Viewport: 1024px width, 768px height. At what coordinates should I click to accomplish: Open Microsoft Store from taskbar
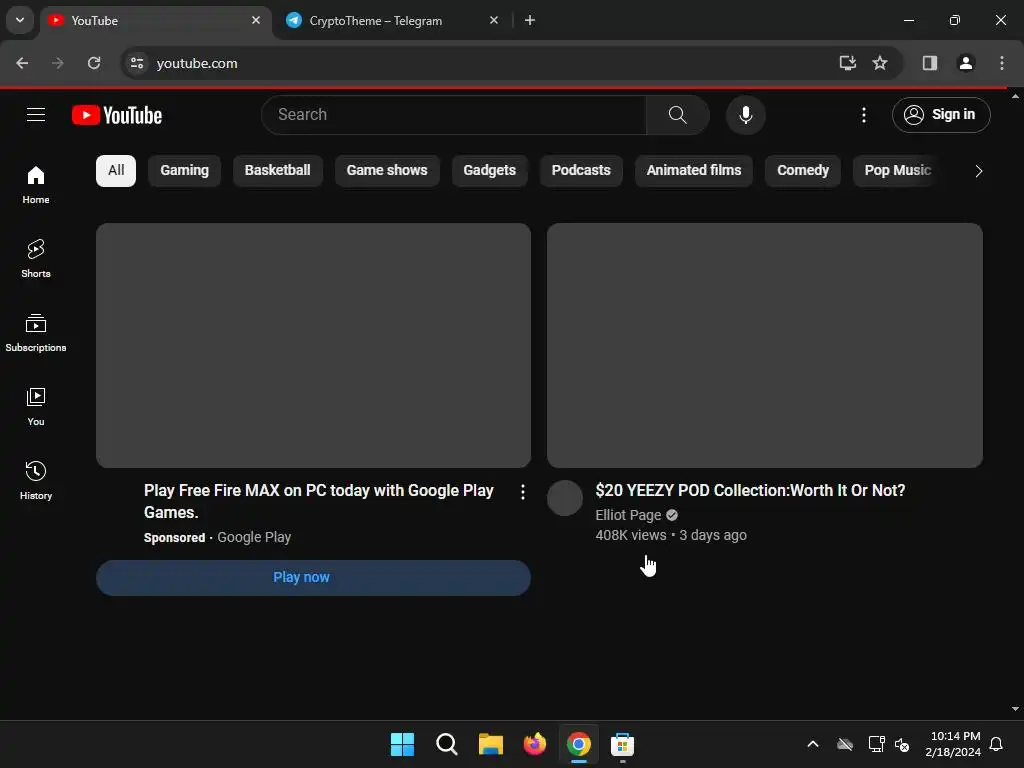[x=622, y=744]
